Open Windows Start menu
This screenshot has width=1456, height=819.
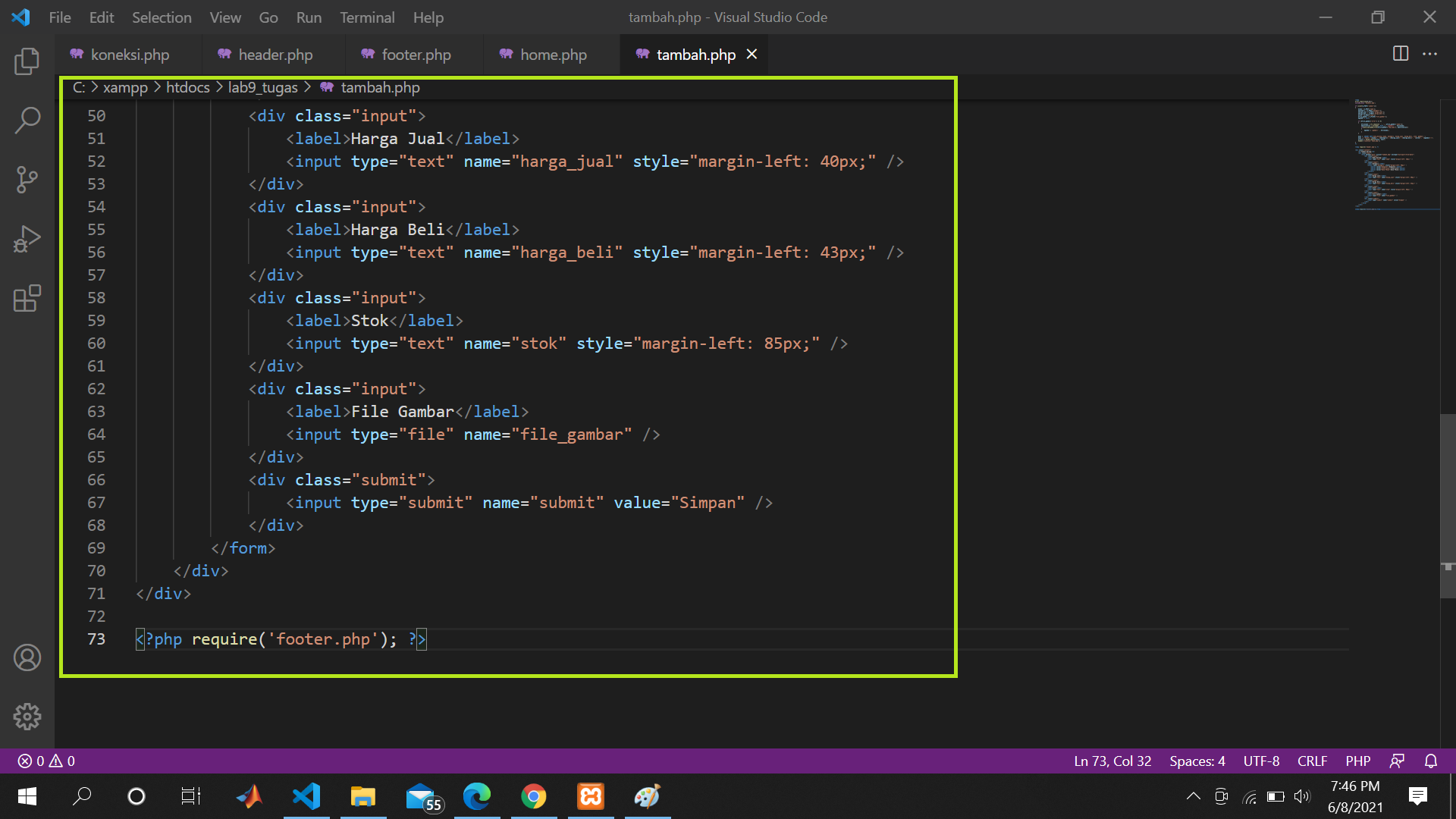coord(27,796)
